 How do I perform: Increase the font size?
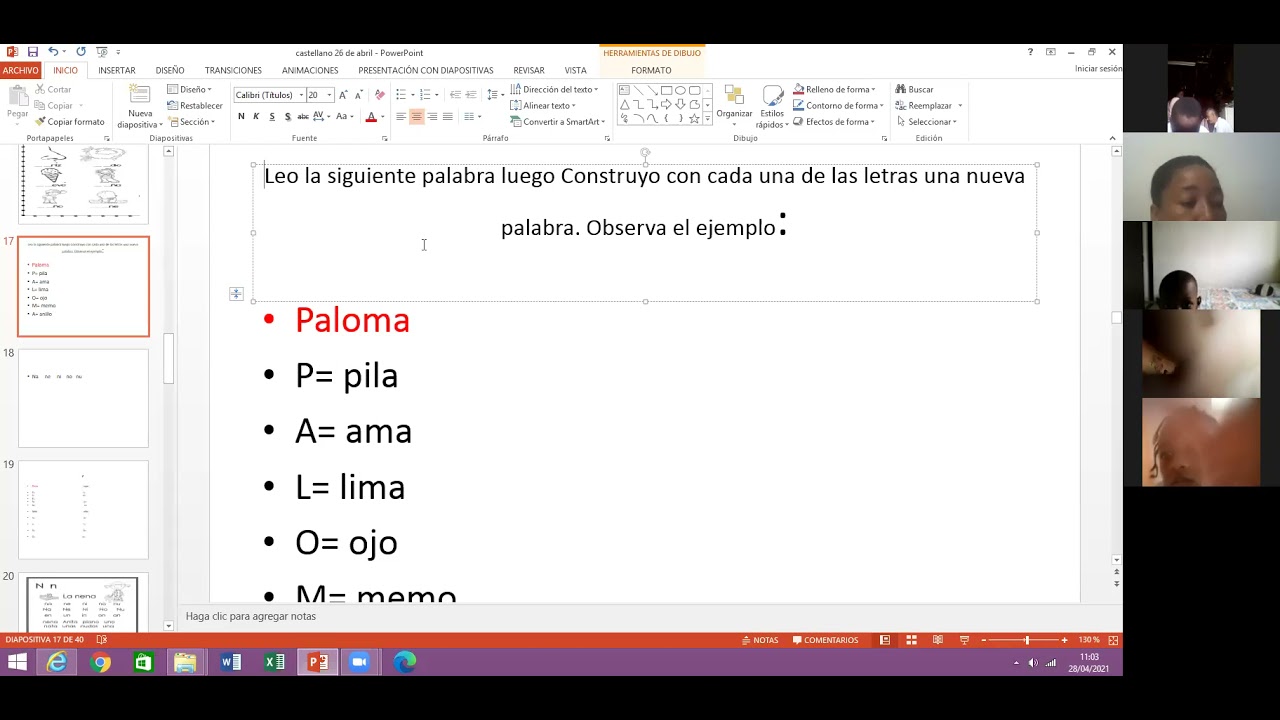[343, 95]
